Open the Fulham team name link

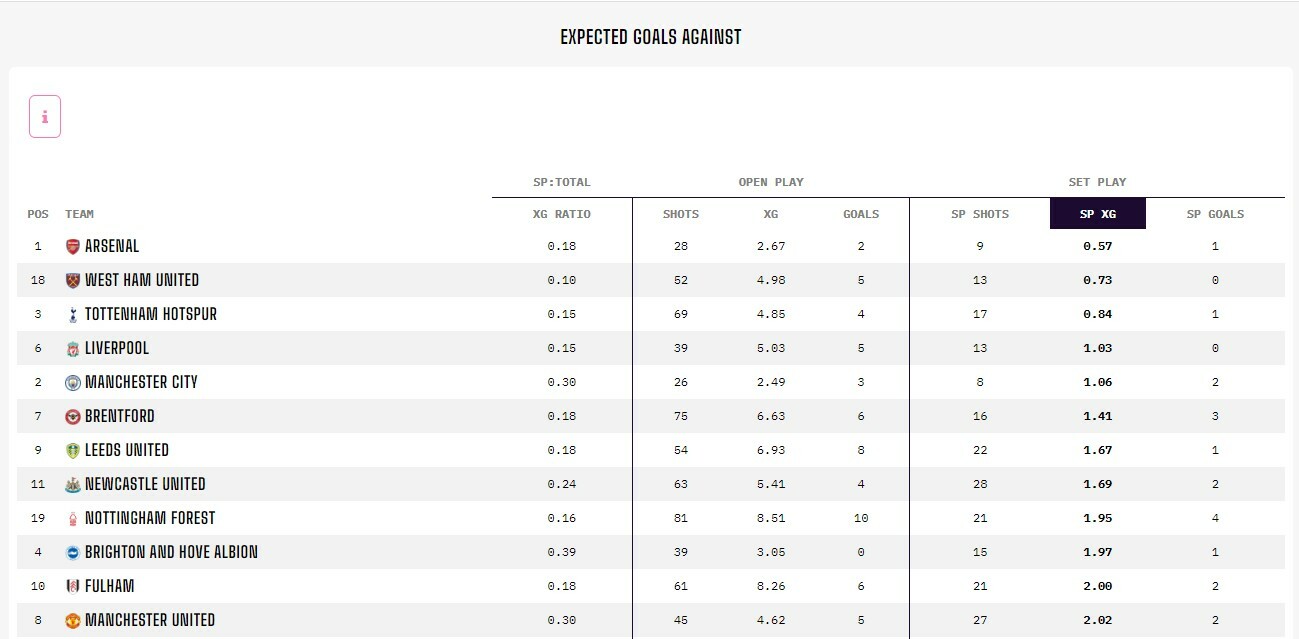pyautogui.click(x=110, y=586)
